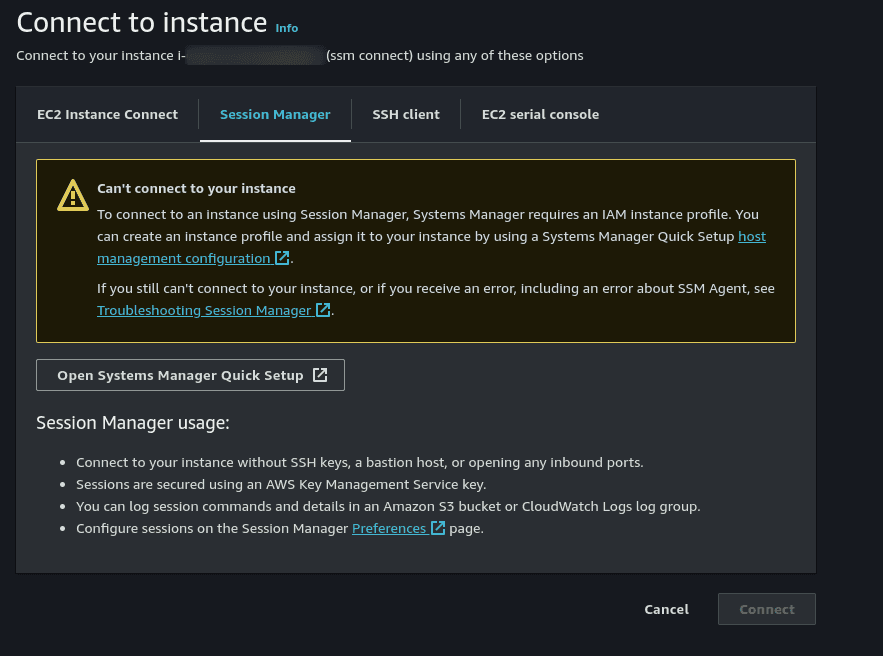Screen dimensions: 883x656
Task: Open the SSH client tab
Action: [406, 114]
